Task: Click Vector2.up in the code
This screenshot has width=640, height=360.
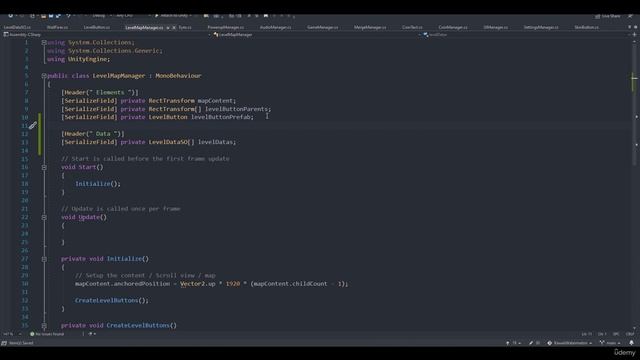Action: coord(198,284)
